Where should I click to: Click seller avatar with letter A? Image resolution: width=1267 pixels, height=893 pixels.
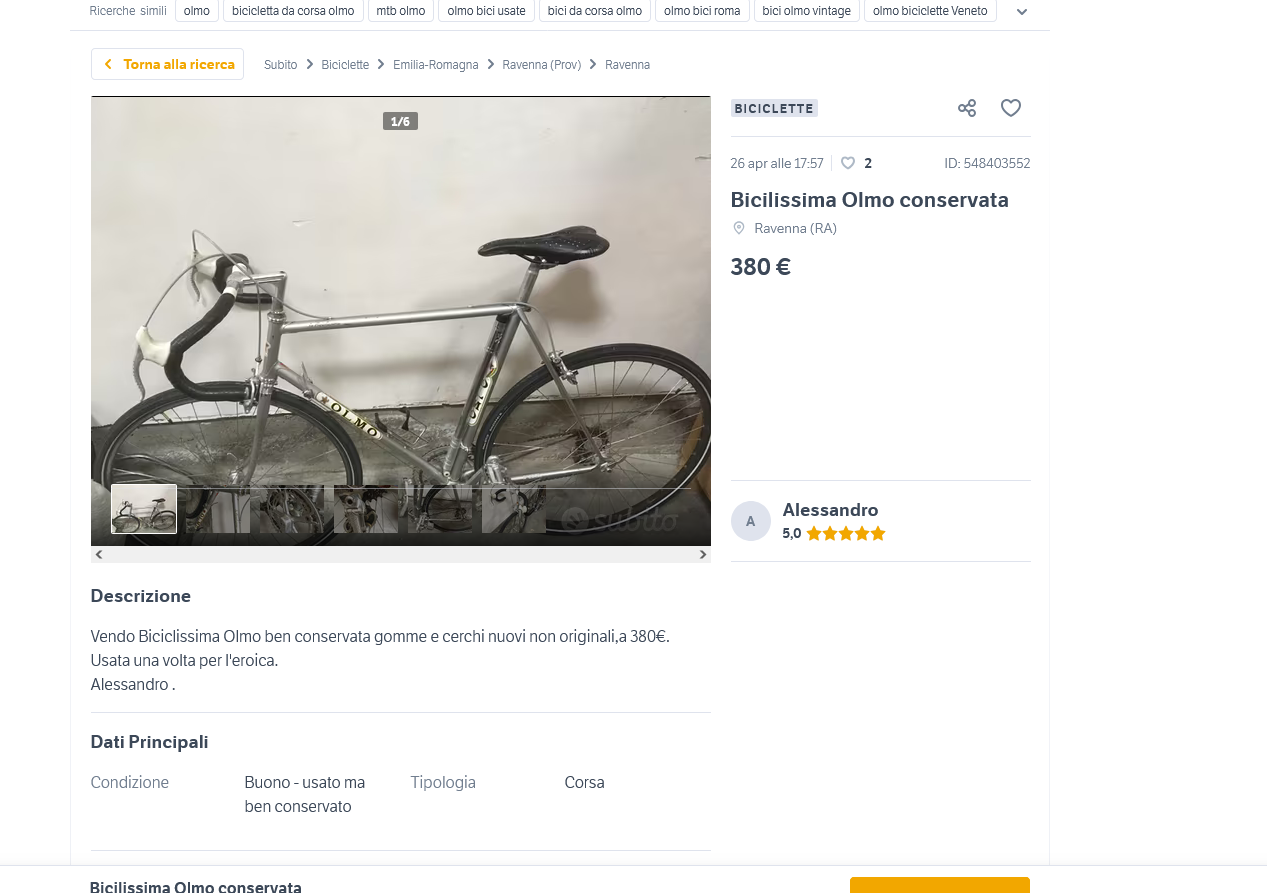(x=750, y=521)
